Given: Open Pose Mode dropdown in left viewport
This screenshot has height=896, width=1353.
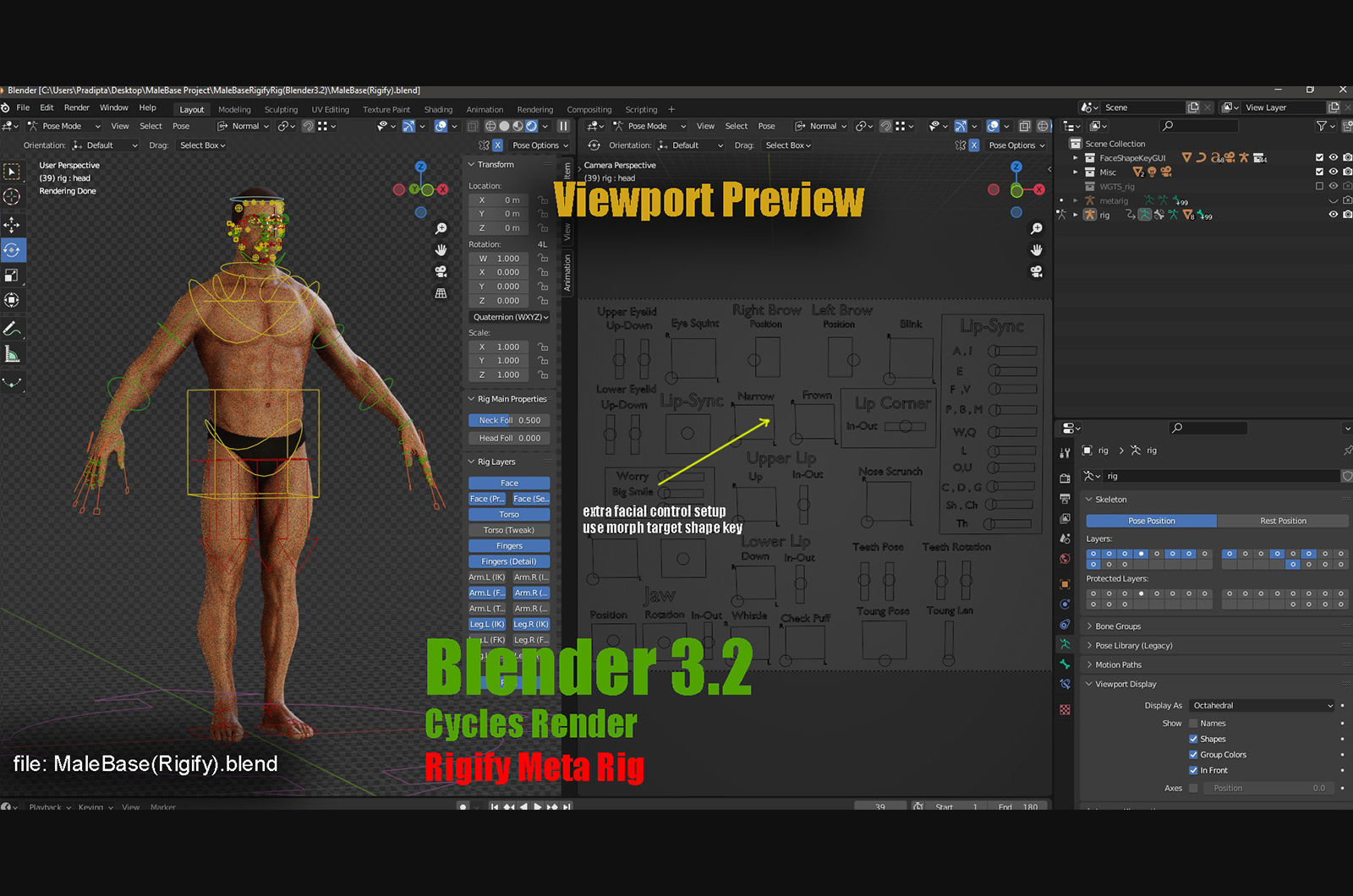Looking at the screenshot, I should 64,126.
